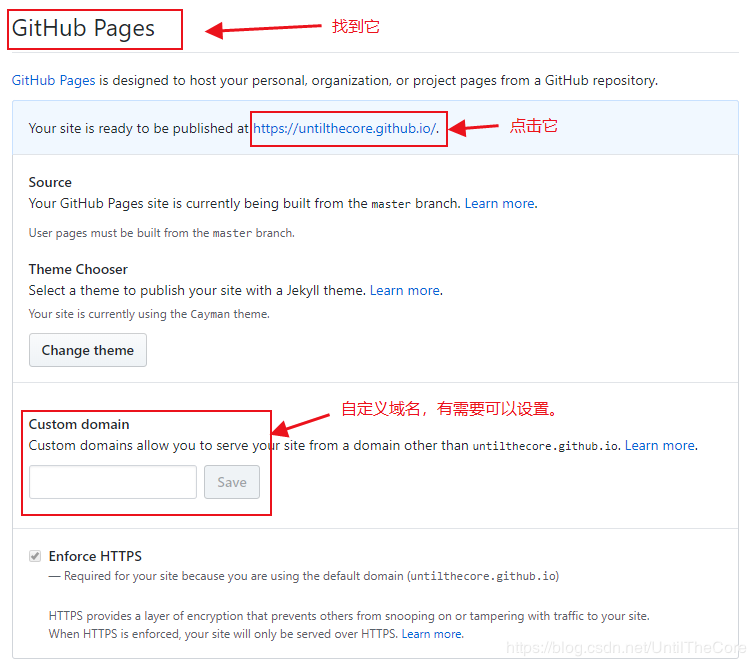Click 'HTTPS provides a layer of encryption' text

tap(349, 616)
